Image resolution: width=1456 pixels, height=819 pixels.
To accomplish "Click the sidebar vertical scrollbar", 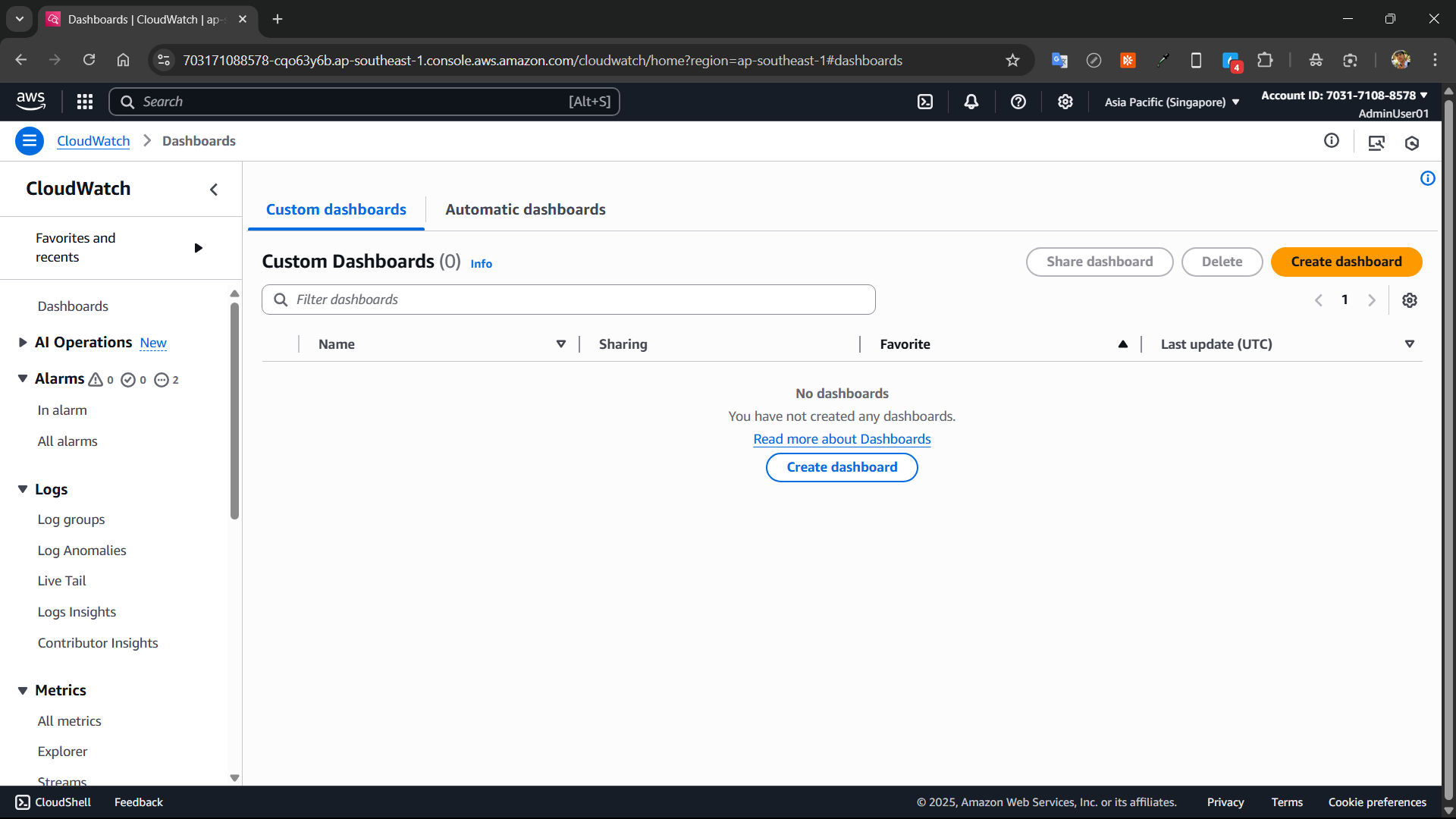I will [x=234, y=409].
